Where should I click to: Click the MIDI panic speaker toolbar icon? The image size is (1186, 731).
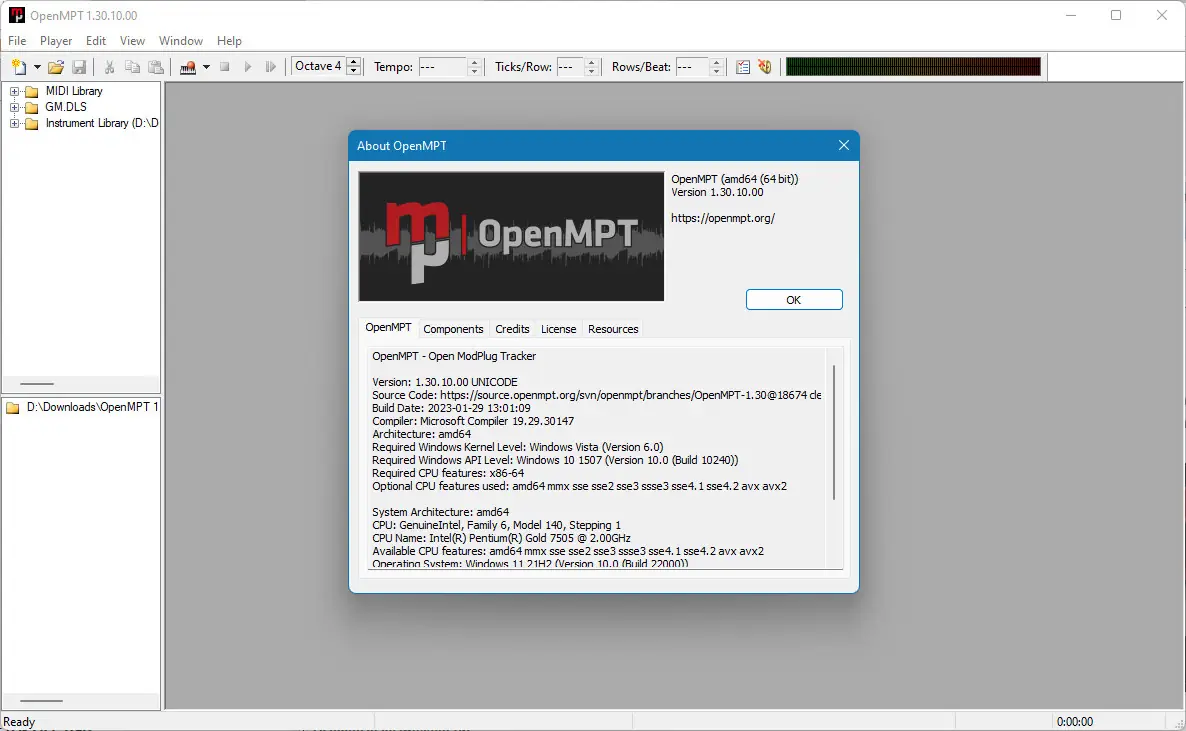click(x=765, y=67)
